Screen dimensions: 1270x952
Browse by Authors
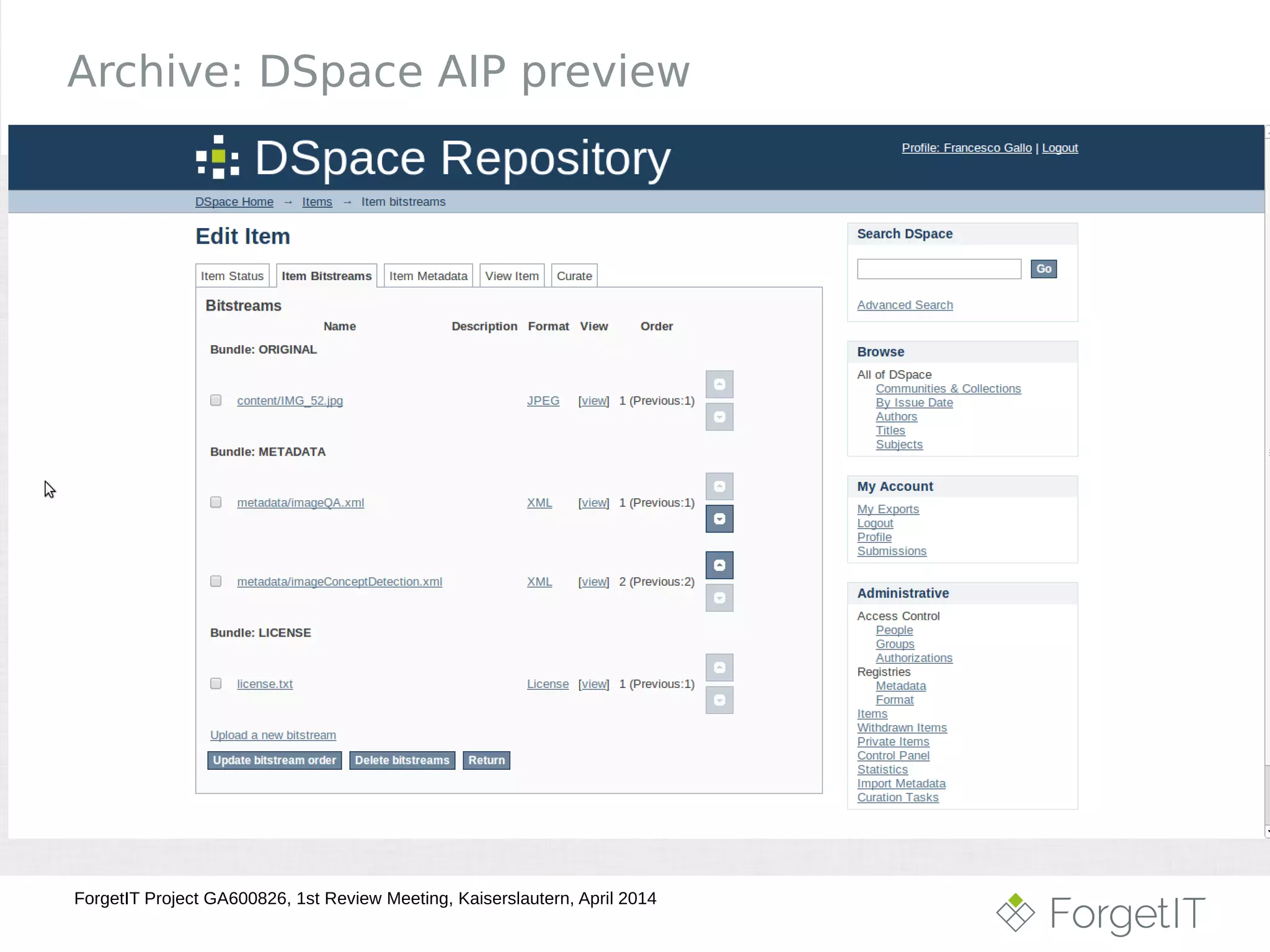(896, 416)
